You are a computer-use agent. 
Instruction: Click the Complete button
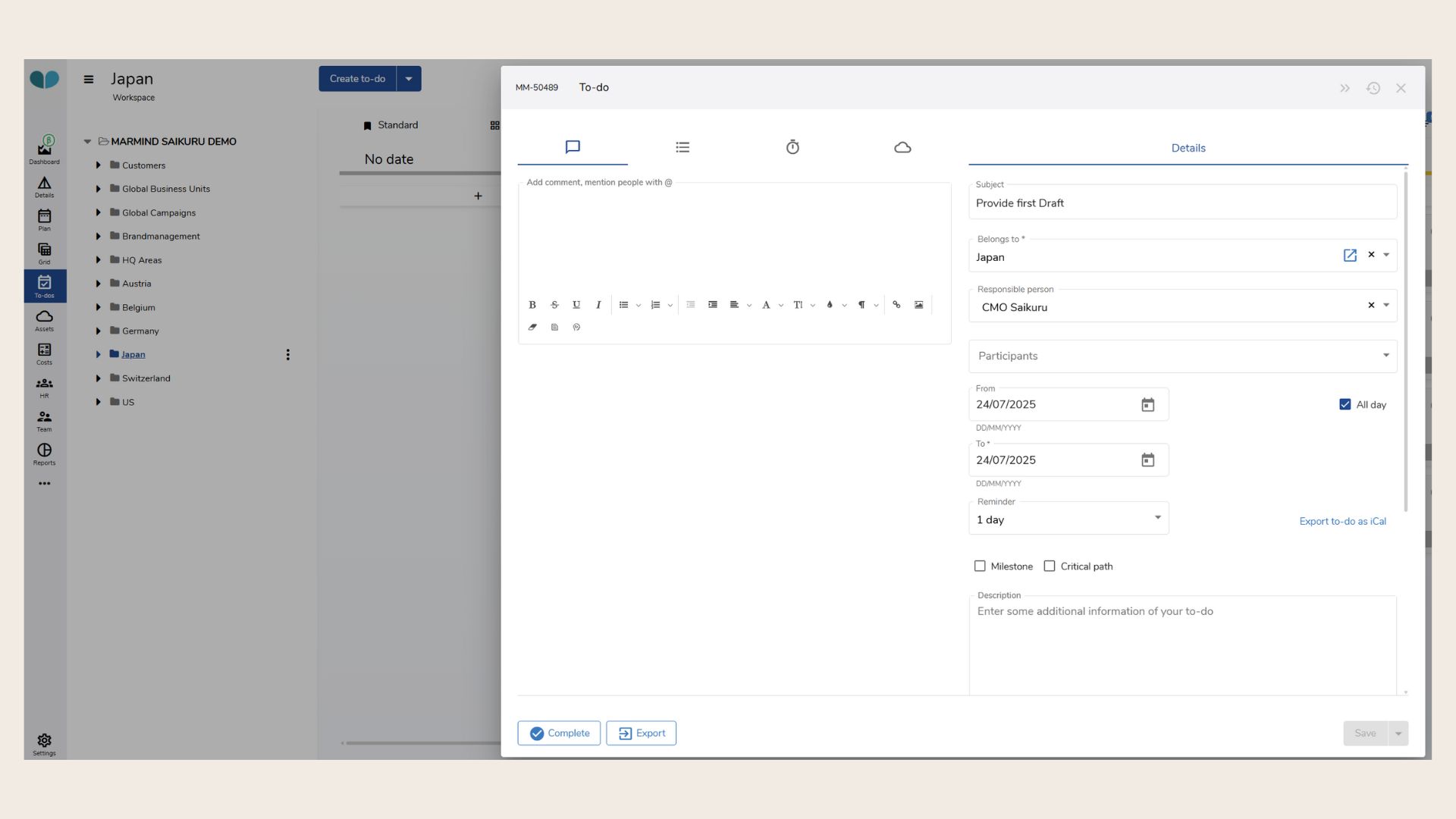coord(559,733)
